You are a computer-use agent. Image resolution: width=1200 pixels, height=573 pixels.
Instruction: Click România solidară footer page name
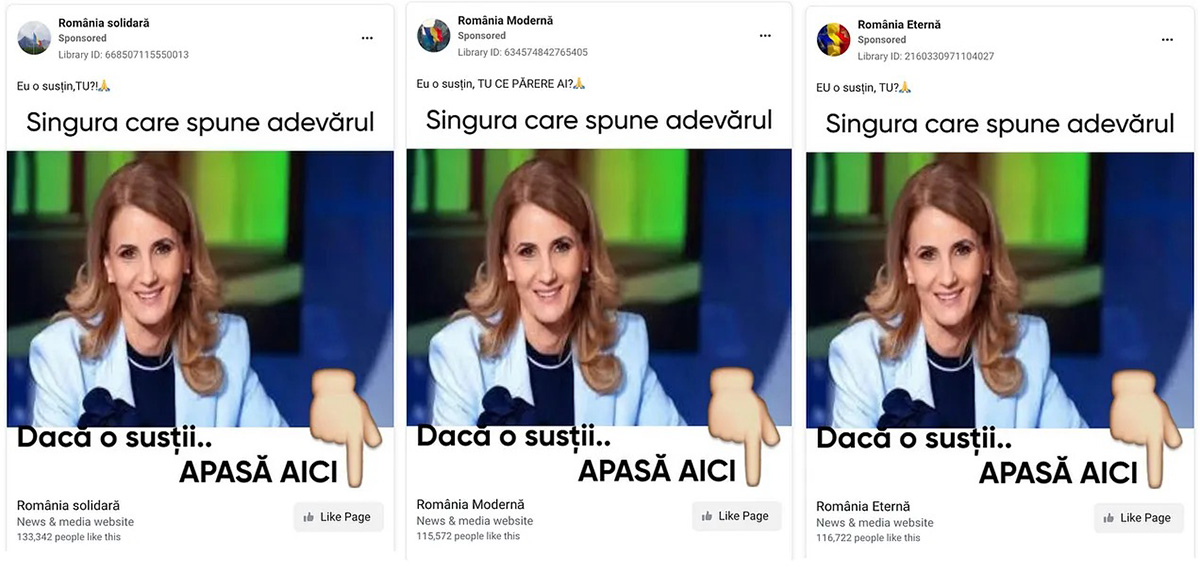[68, 506]
